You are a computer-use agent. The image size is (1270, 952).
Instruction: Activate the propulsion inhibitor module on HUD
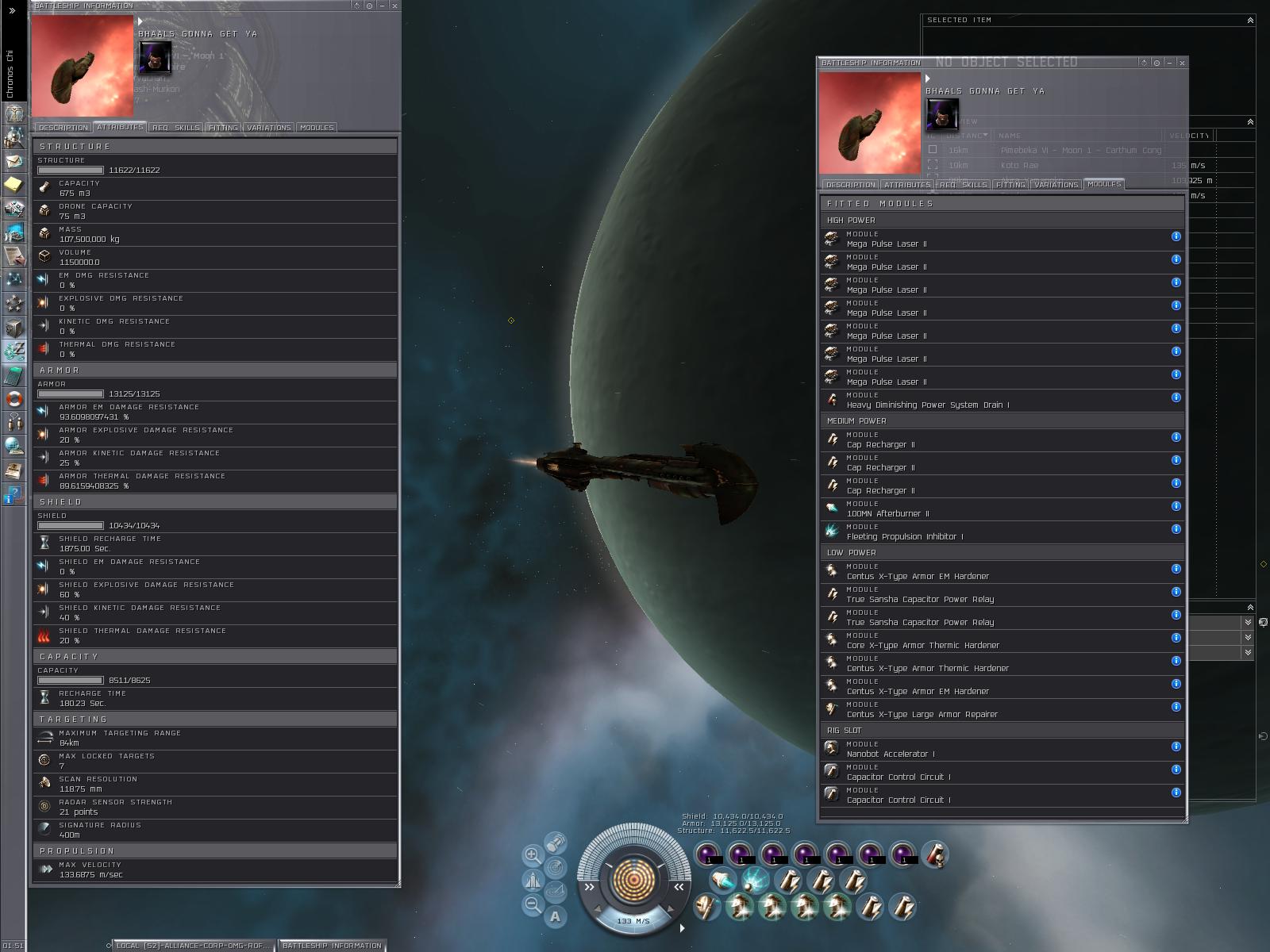click(755, 881)
